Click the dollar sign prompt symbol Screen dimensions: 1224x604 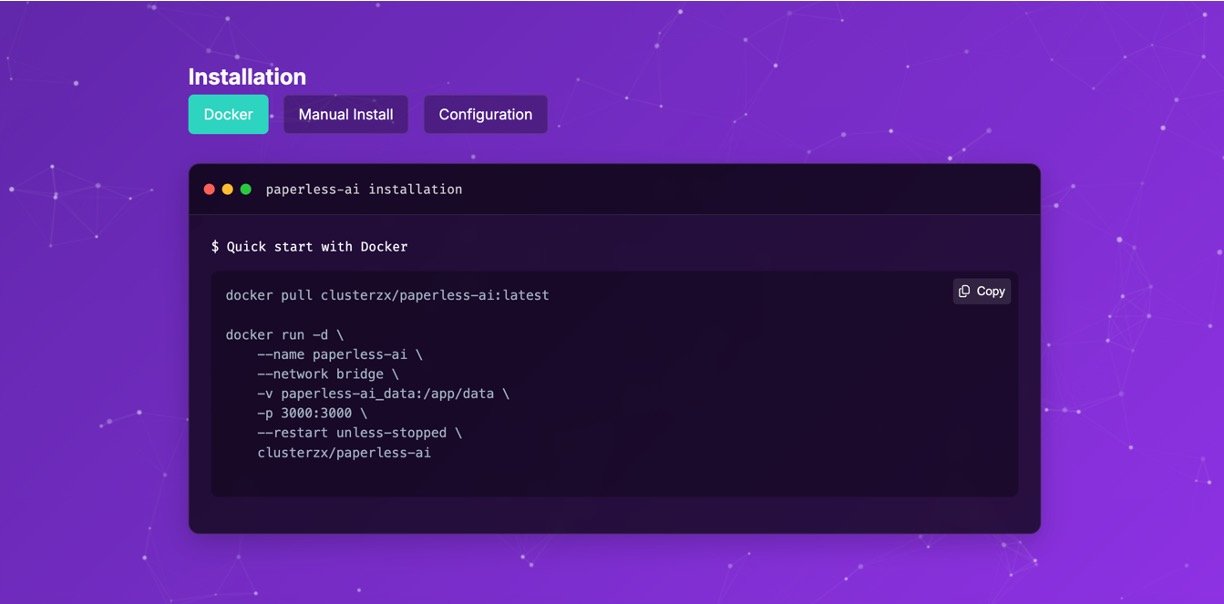[215, 246]
